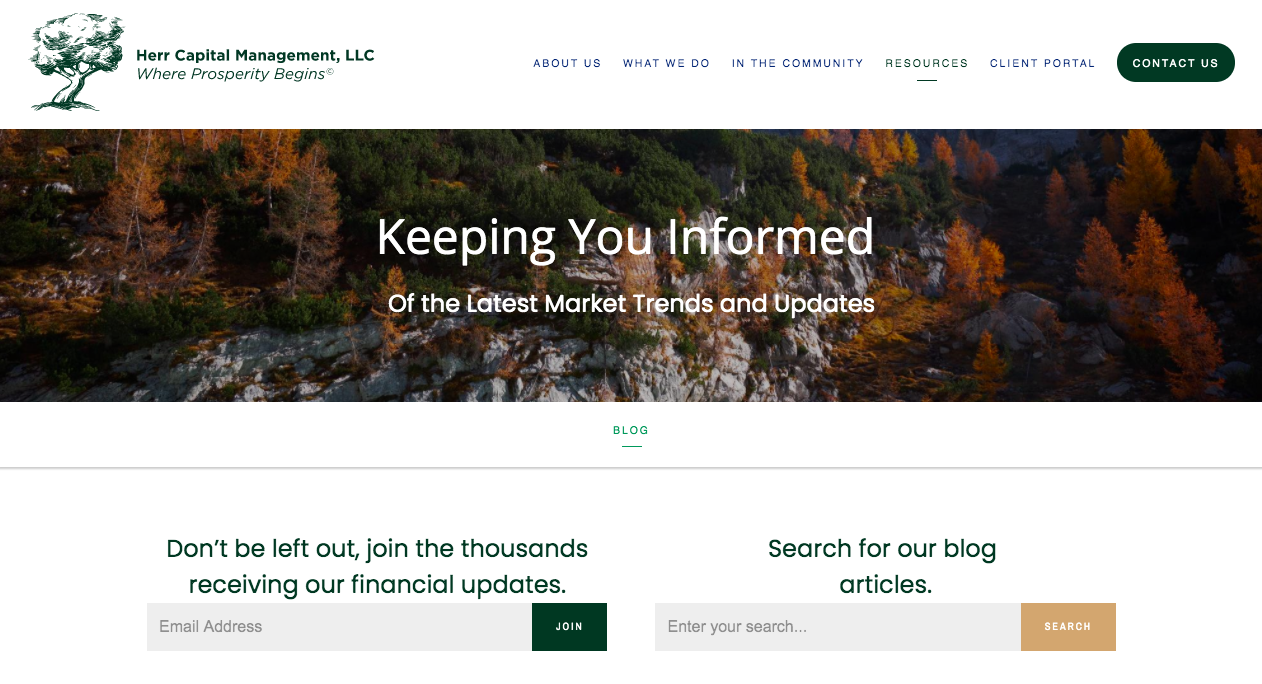Click the Where Prosperity Begins tagline
Image resolution: width=1262 pixels, height=684 pixels.
coord(235,74)
